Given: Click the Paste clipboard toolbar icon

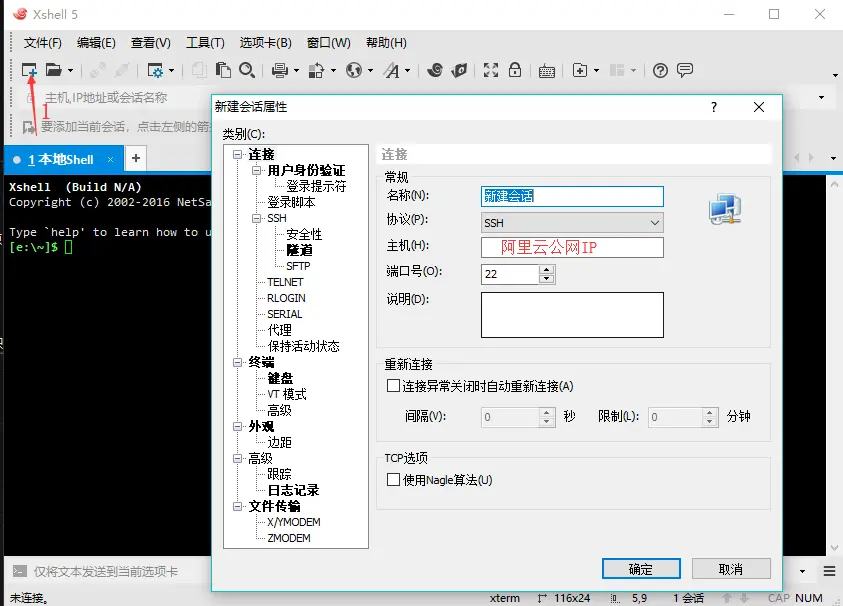Looking at the screenshot, I should pyautogui.click(x=223, y=70).
